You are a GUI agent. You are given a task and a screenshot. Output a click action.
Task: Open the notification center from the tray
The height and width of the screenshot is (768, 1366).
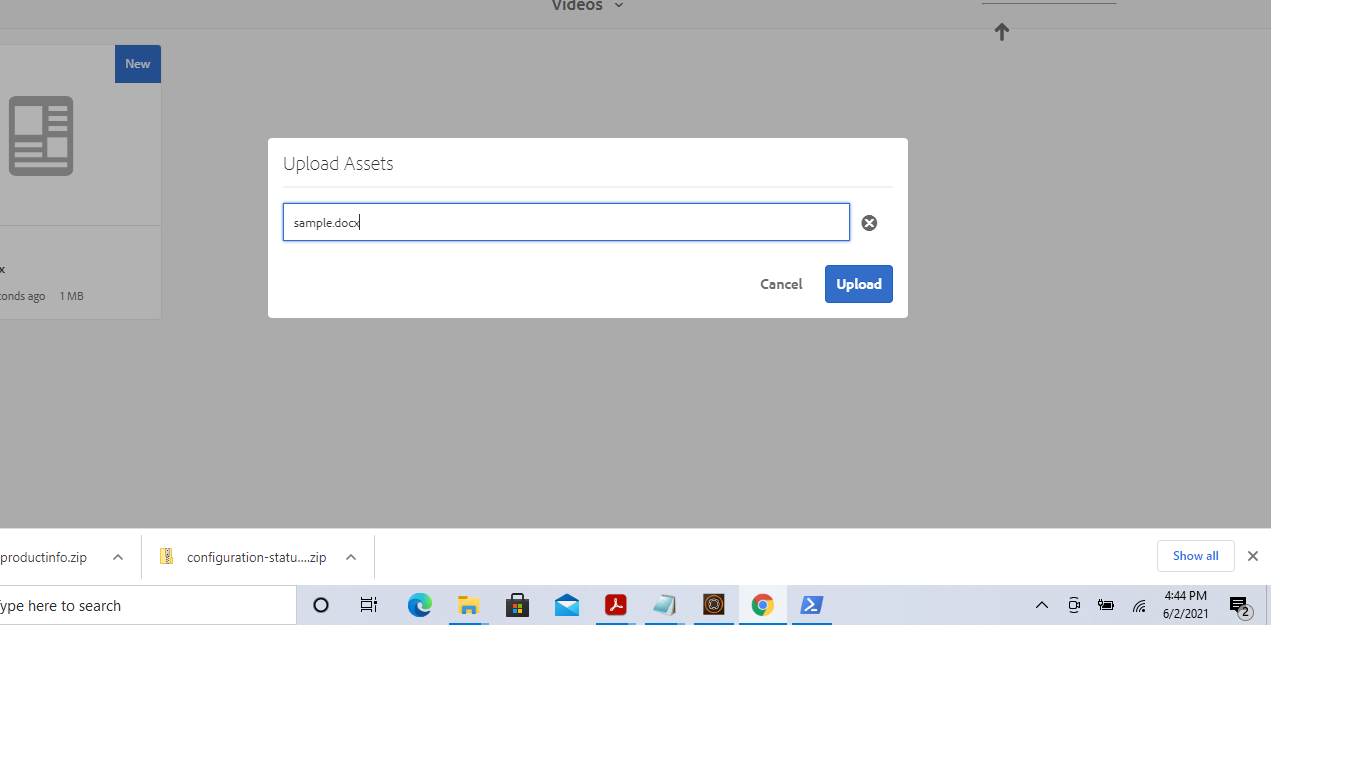(x=1240, y=605)
